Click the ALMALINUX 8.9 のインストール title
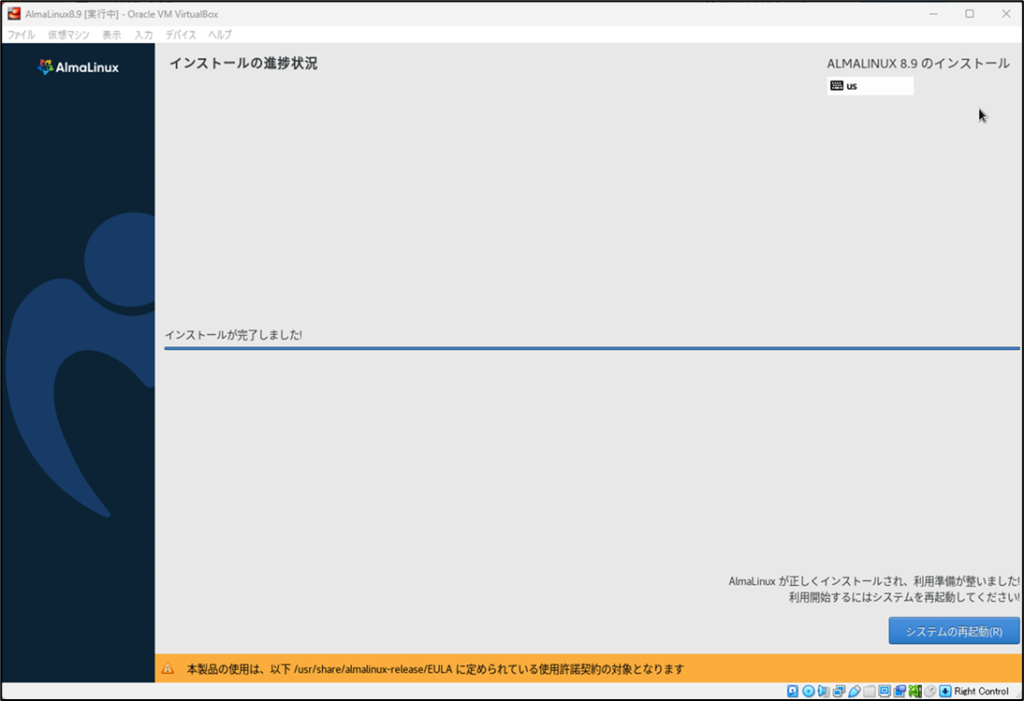1024x701 pixels. pyautogui.click(x=918, y=63)
